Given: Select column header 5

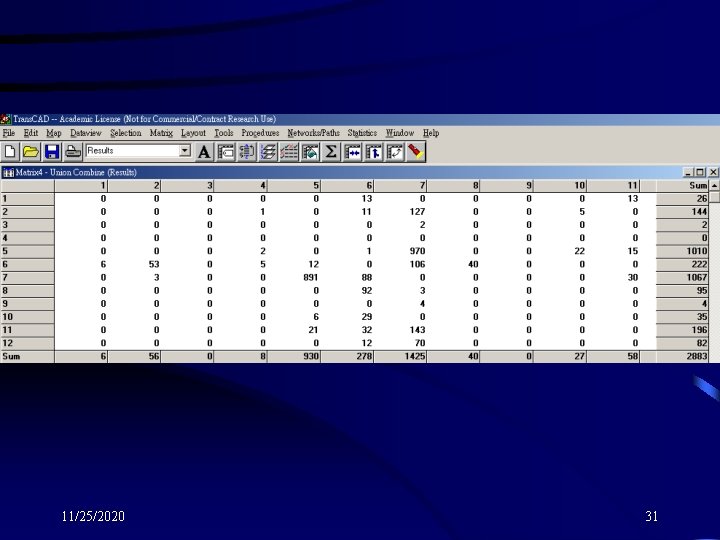Looking at the screenshot, I should point(294,186).
